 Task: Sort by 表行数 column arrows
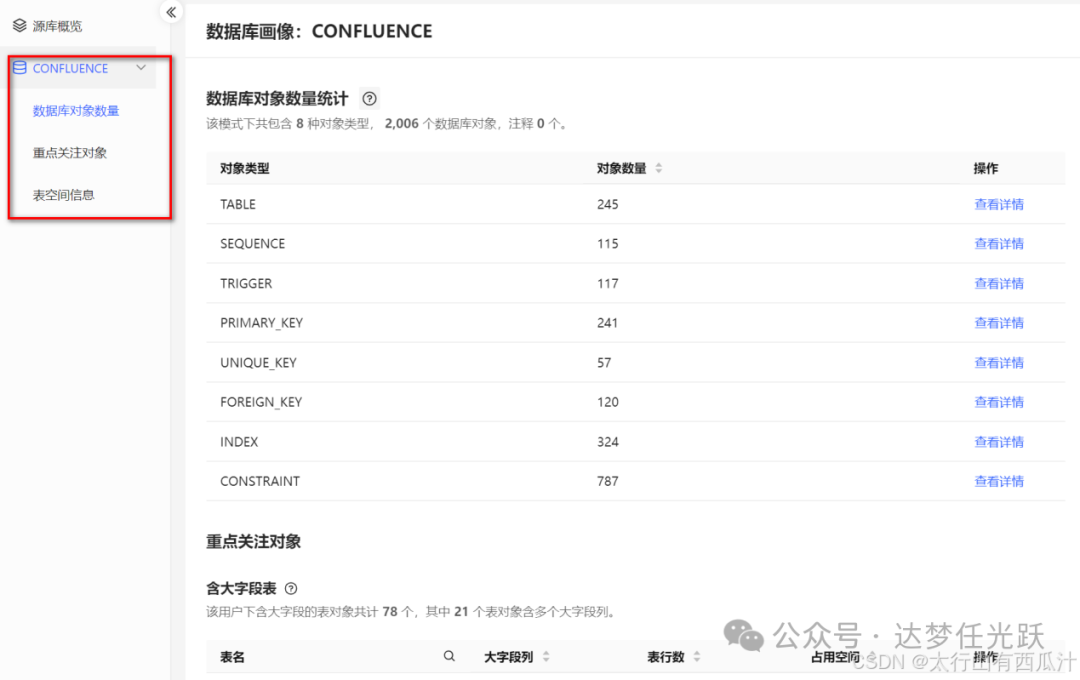pos(697,657)
